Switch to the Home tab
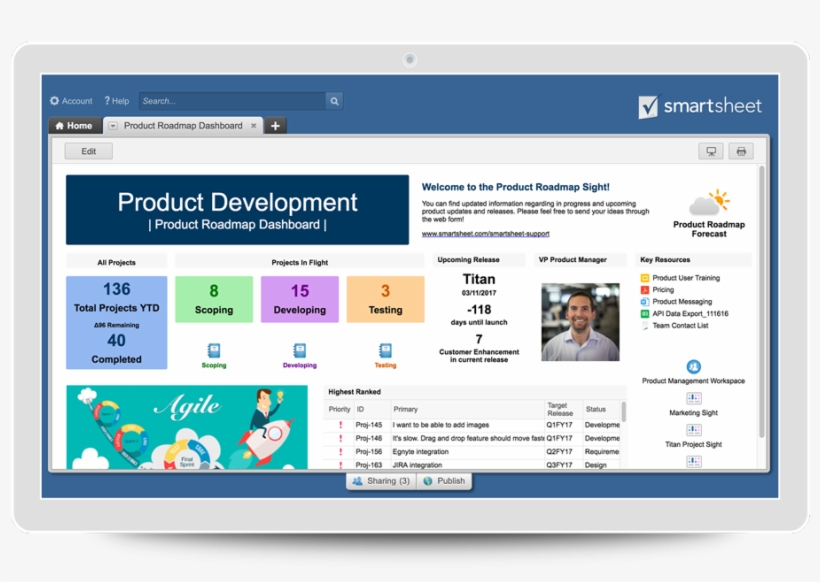This screenshot has height=582, width=820. [74, 125]
